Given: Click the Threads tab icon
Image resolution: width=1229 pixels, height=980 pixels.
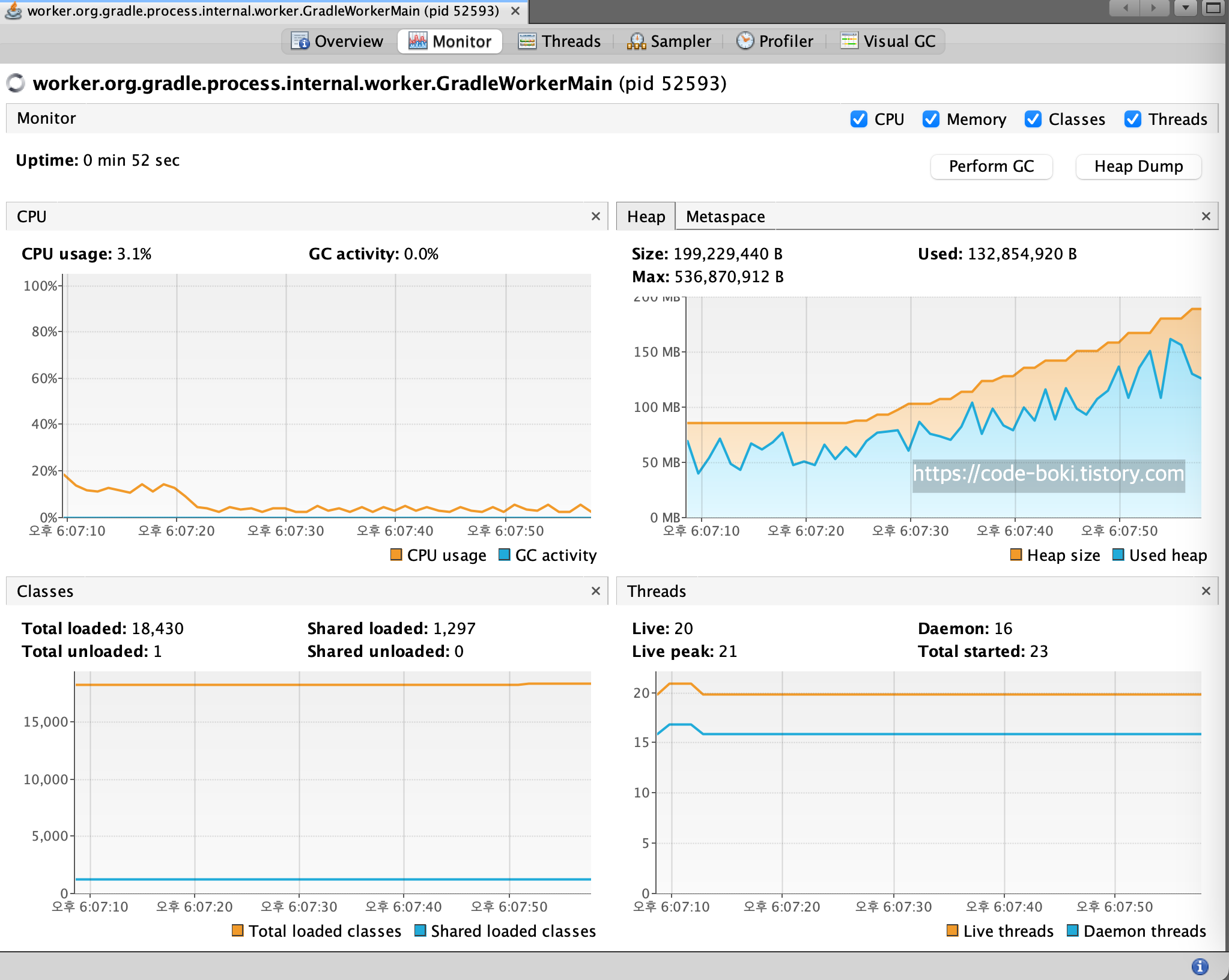Looking at the screenshot, I should [527, 41].
